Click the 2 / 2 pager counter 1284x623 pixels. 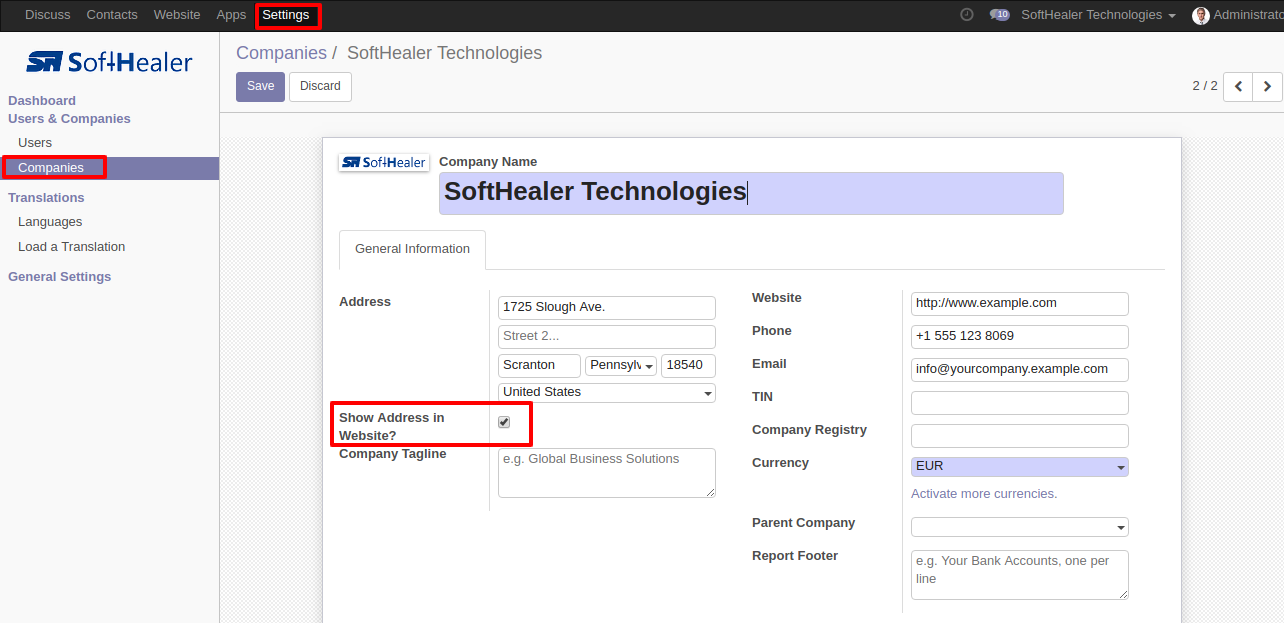click(x=1205, y=86)
